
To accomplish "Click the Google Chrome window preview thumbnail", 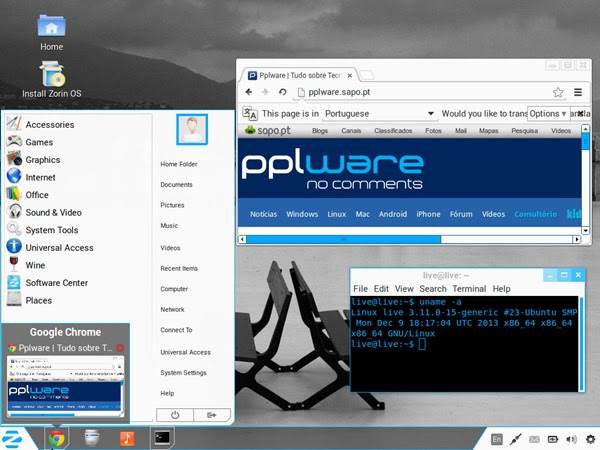I will (65, 387).
